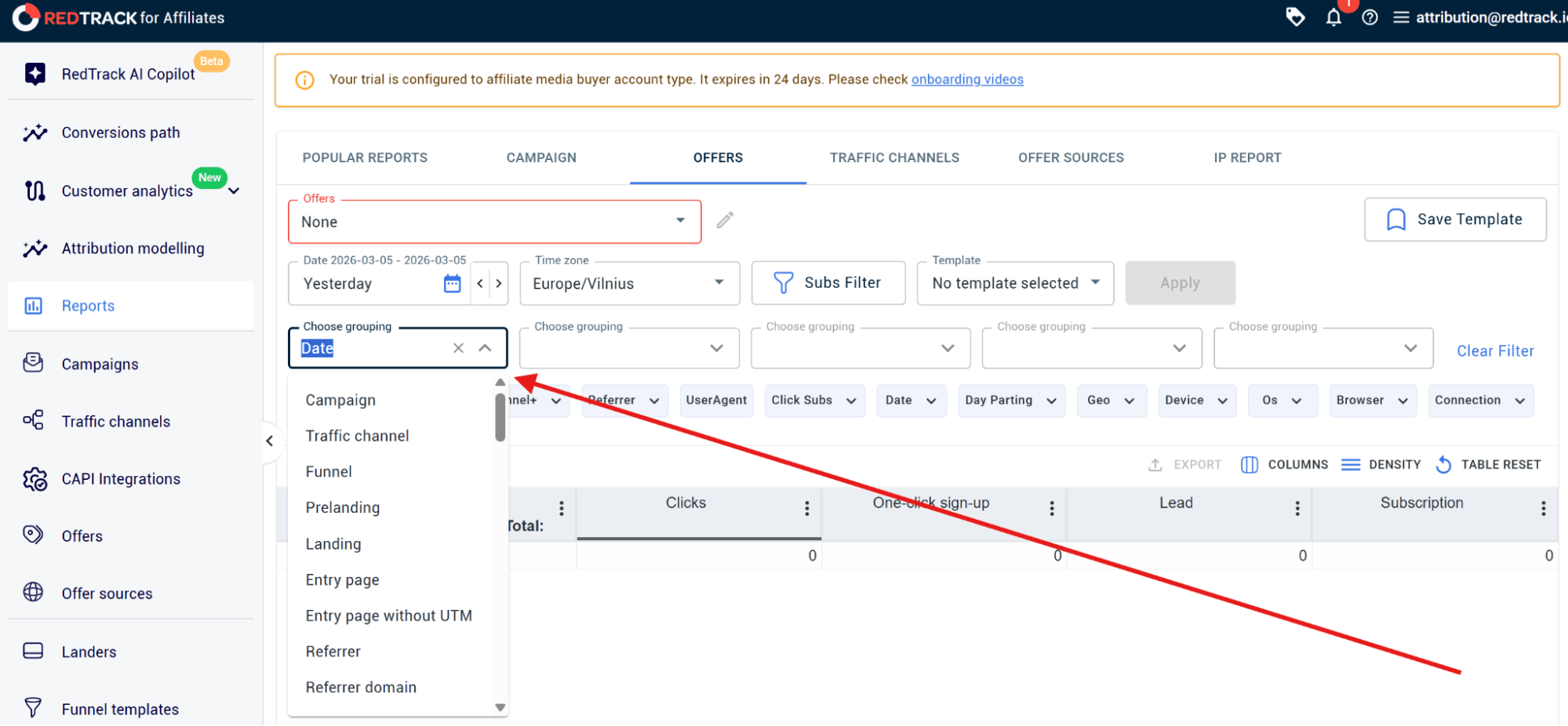The width and height of the screenshot is (1568, 726).
Task: Choose Funnel from grouping list
Action: [x=391, y=472]
